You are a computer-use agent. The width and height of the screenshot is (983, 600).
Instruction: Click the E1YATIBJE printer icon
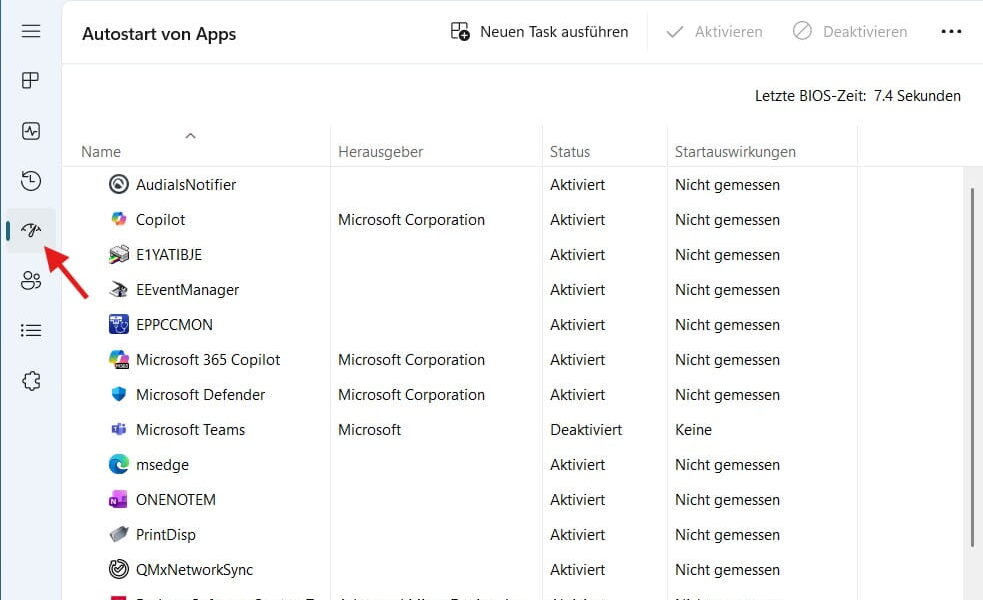coord(118,255)
